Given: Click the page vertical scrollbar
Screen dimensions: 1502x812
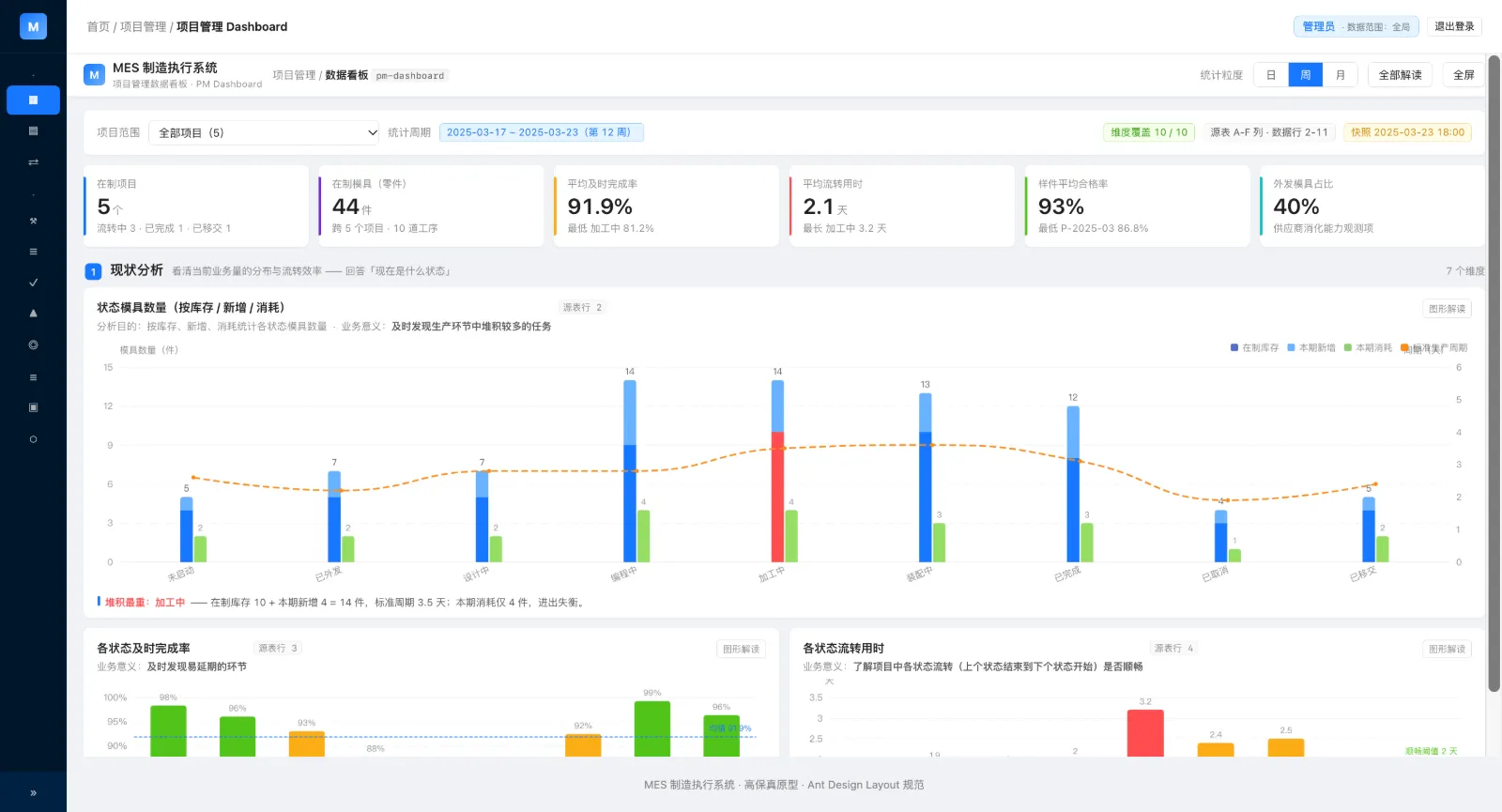Looking at the screenshot, I should pyautogui.click(x=1494, y=374).
